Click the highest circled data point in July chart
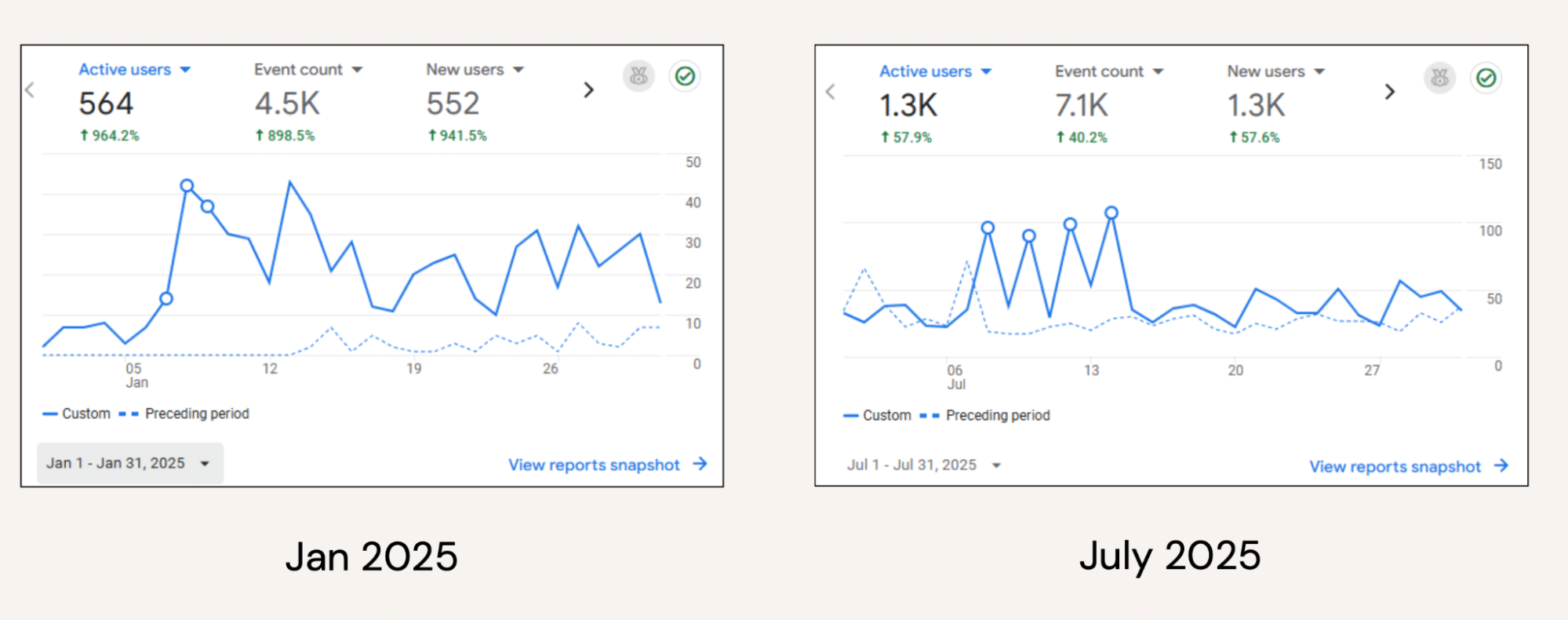 pos(1111,213)
